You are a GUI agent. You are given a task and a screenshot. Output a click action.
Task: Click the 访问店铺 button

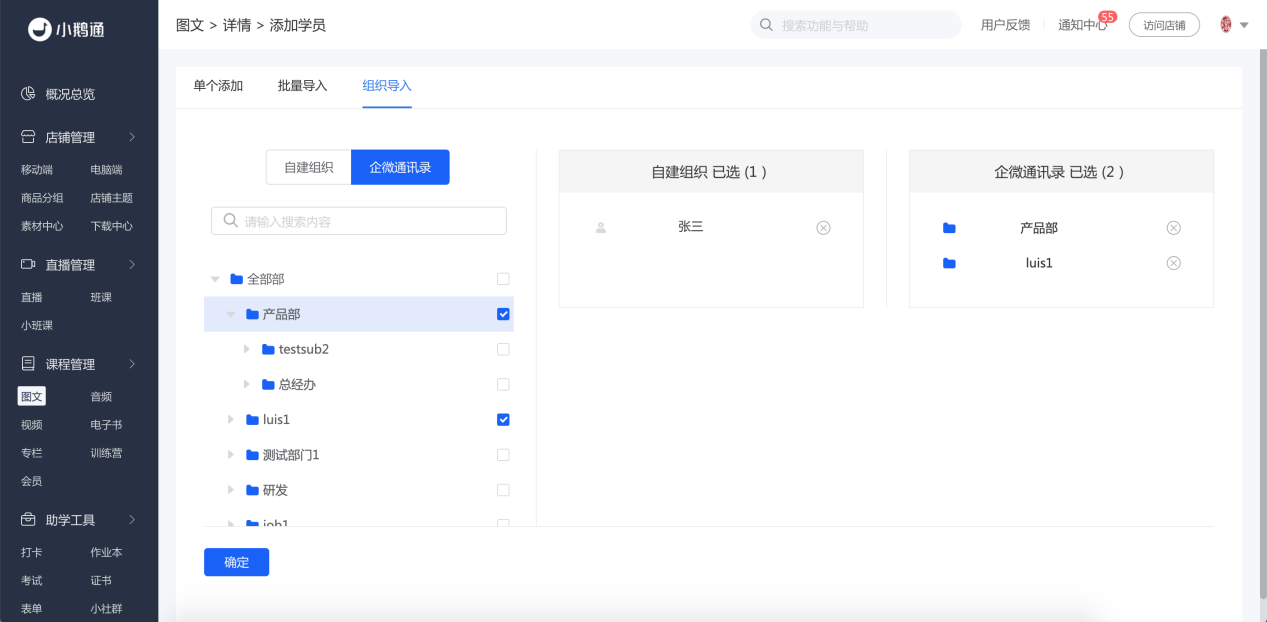click(x=1164, y=25)
